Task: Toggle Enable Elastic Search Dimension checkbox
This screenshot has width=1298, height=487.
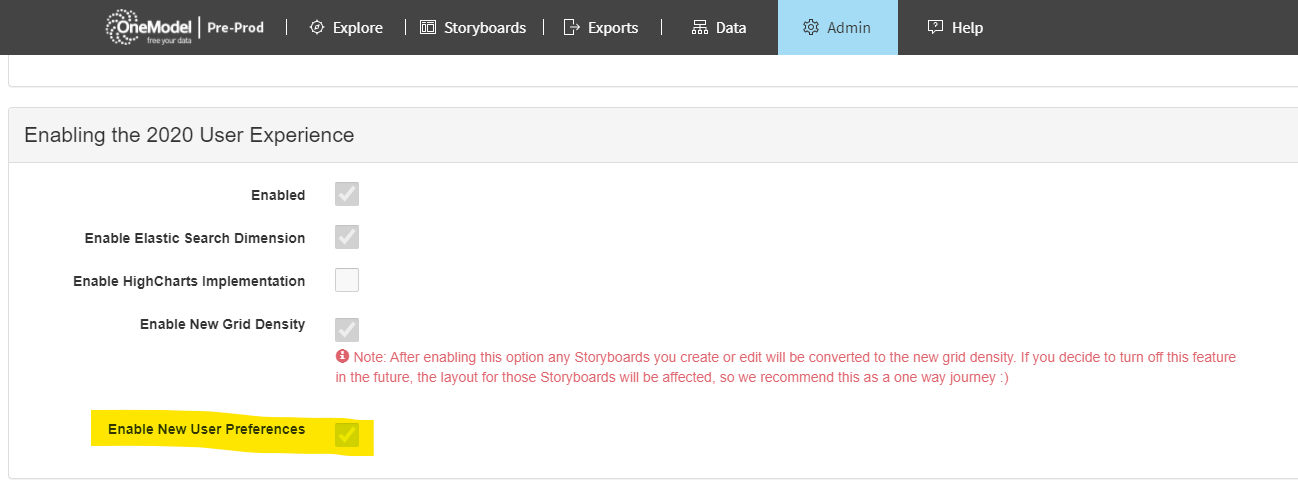Action: click(347, 237)
